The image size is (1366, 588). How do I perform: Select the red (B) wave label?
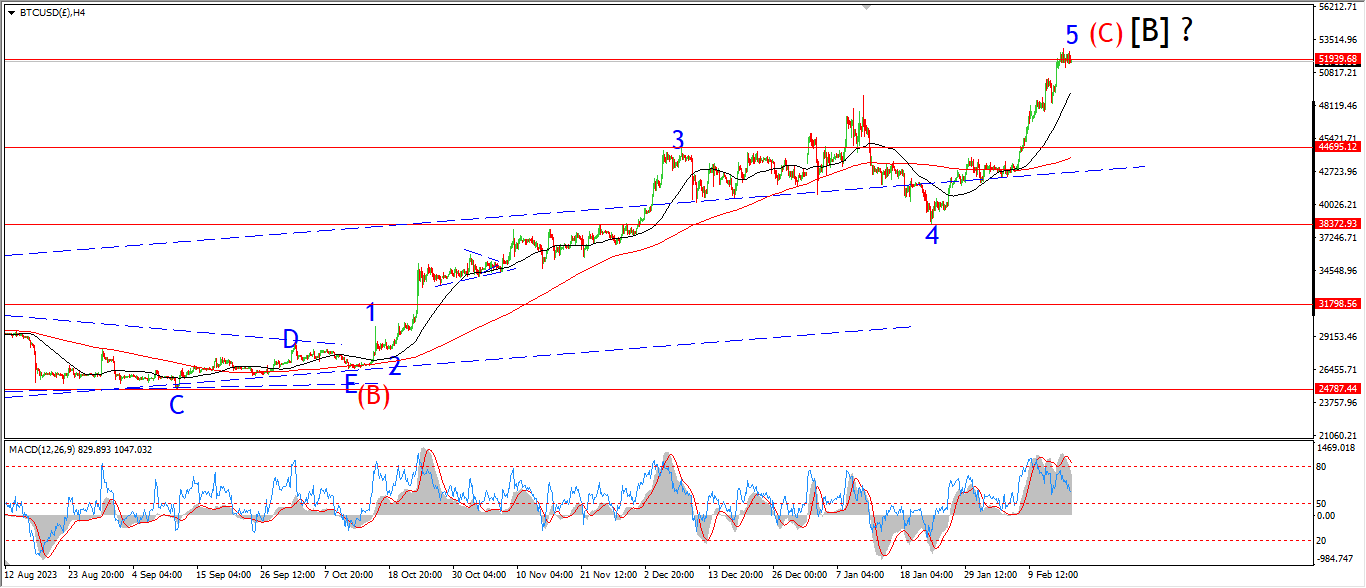pyautogui.click(x=373, y=395)
